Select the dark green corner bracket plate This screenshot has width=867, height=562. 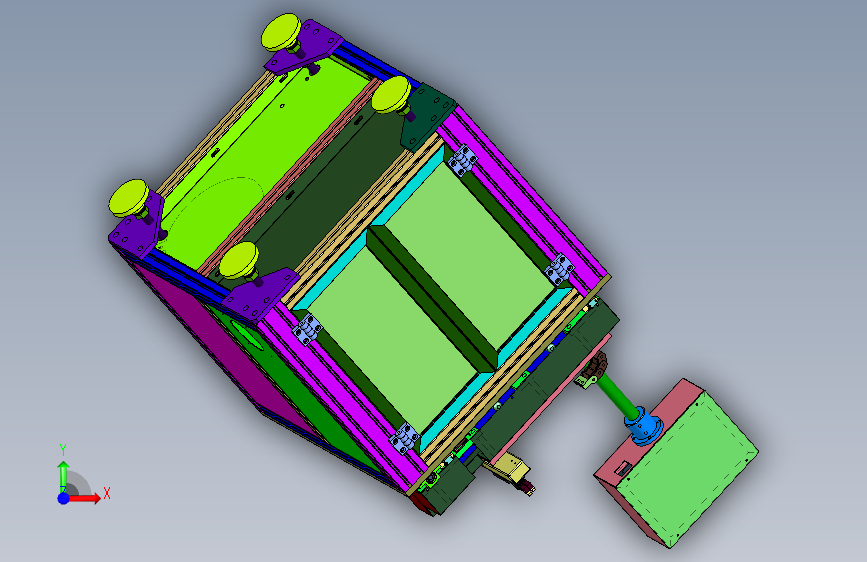(427, 117)
